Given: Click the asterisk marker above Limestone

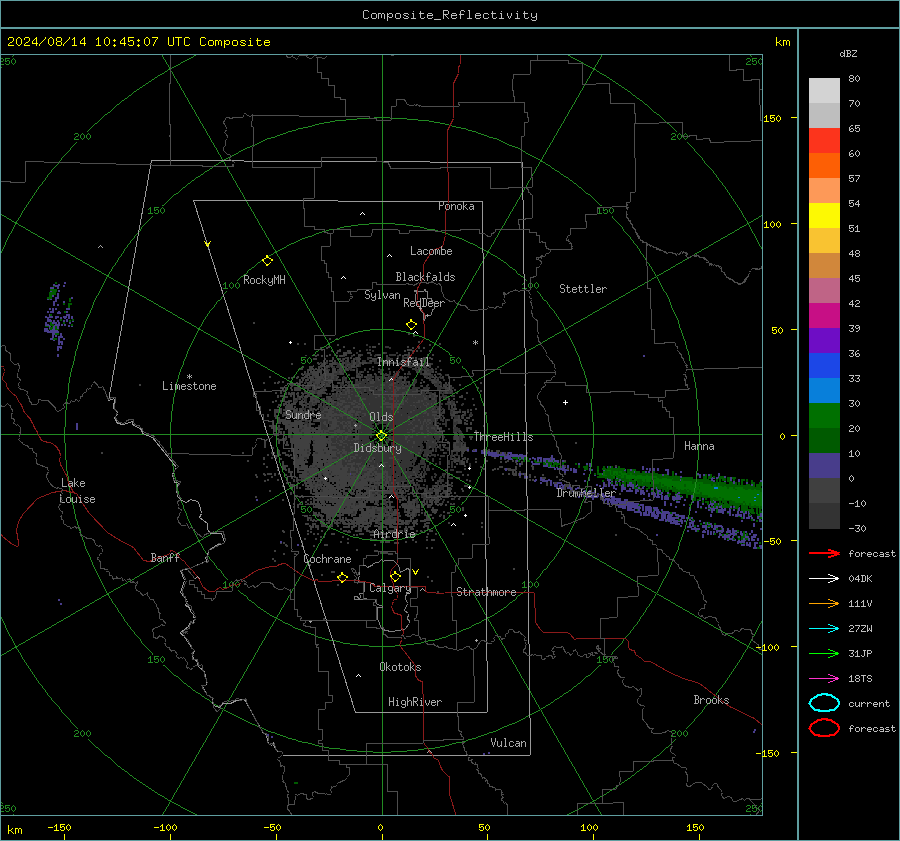Looking at the screenshot, I should (x=189, y=377).
